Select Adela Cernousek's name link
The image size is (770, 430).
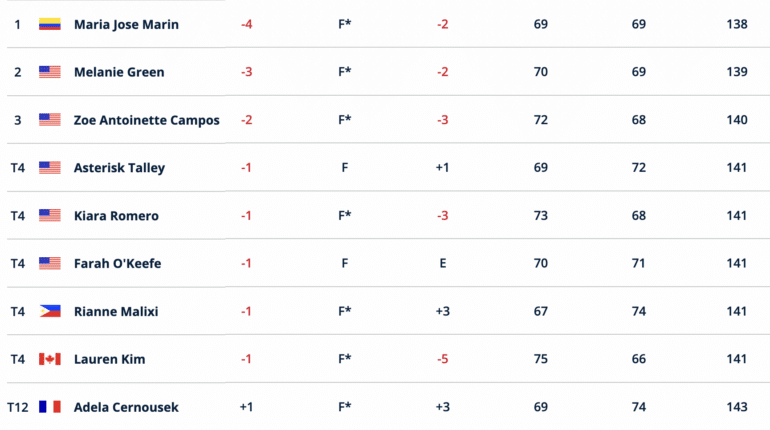(126, 407)
